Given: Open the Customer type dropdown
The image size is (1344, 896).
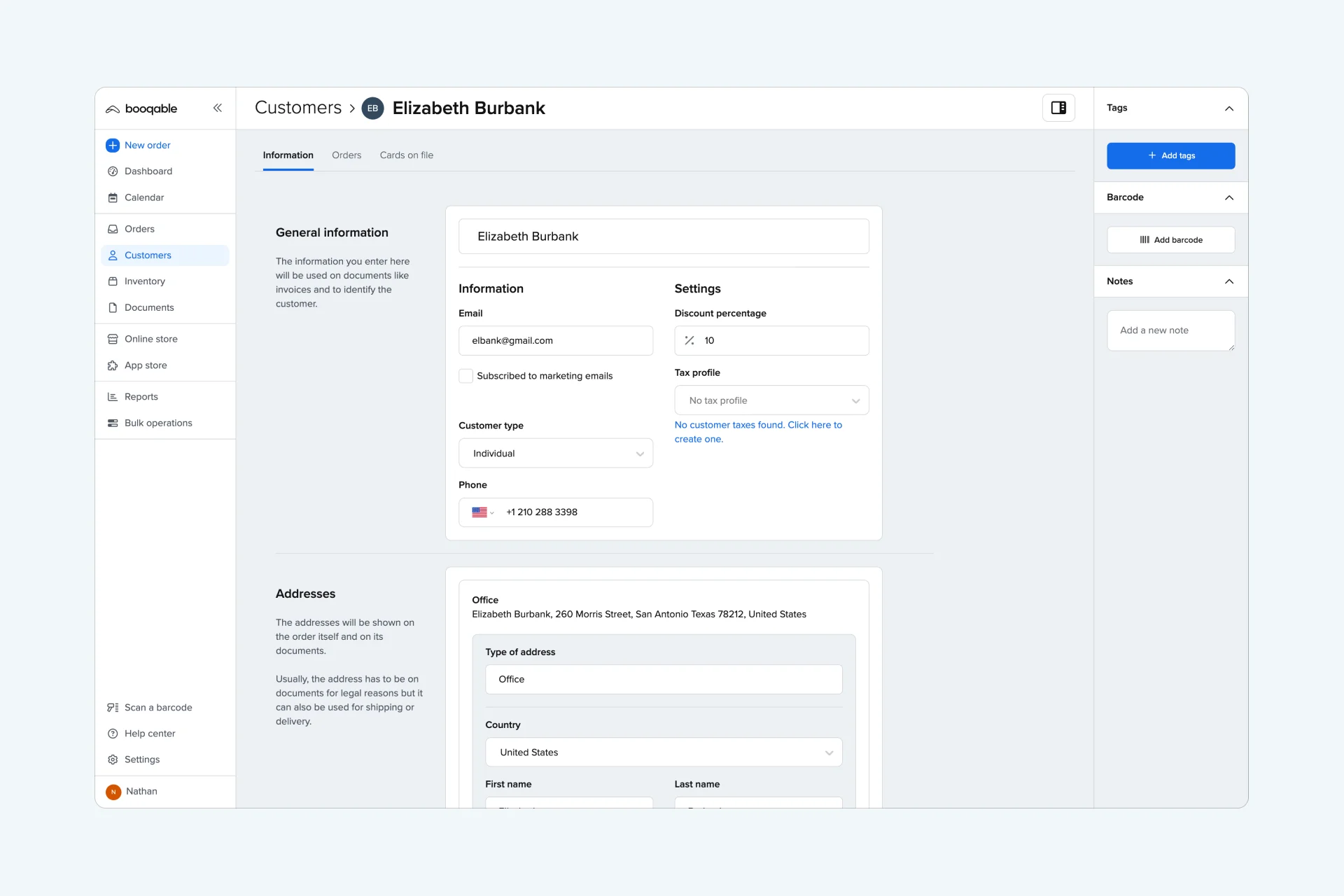Looking at the screenshot, I should (556, 454).
